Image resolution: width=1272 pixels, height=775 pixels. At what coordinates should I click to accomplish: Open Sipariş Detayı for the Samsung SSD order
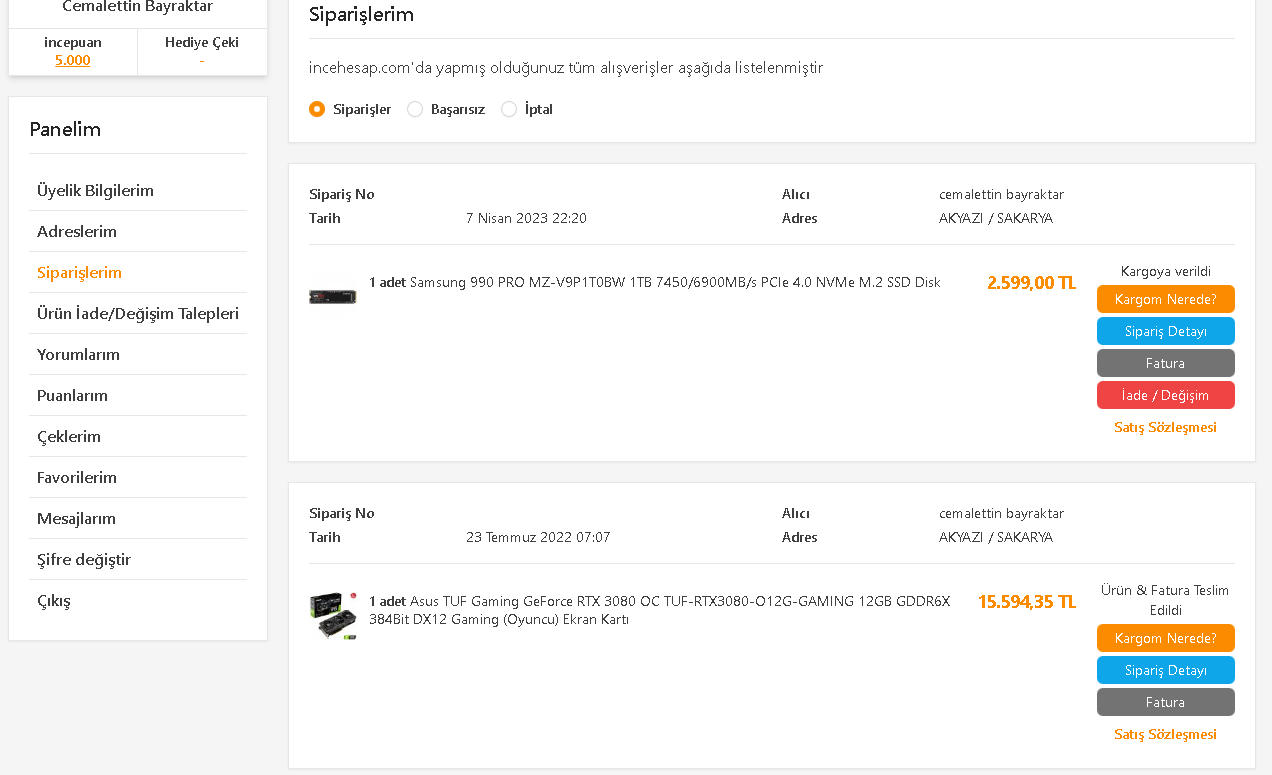[1165, 331]
